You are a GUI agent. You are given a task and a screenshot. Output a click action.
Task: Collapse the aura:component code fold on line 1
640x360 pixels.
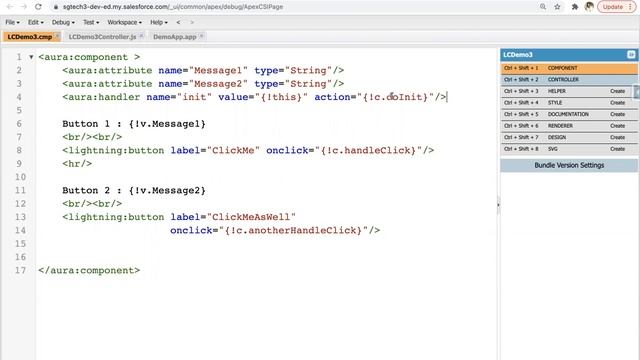(x=31, y=57)
